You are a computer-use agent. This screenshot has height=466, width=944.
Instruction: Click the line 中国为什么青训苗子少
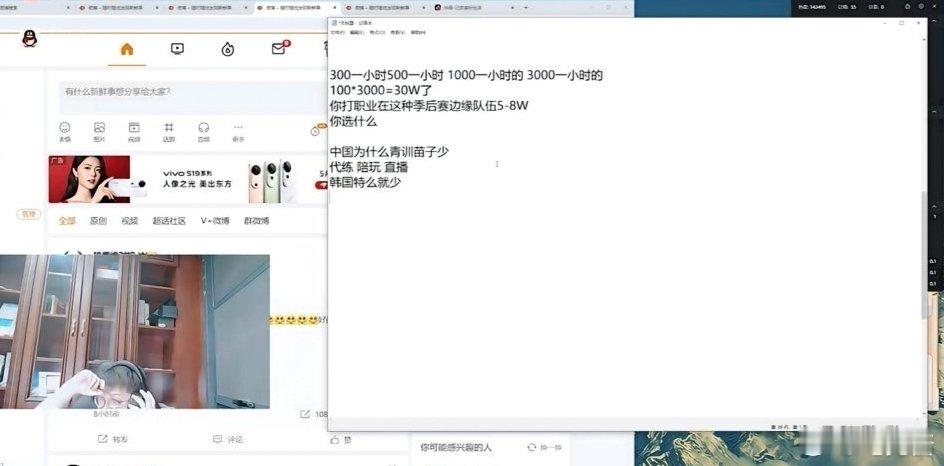tap(390, 152)
